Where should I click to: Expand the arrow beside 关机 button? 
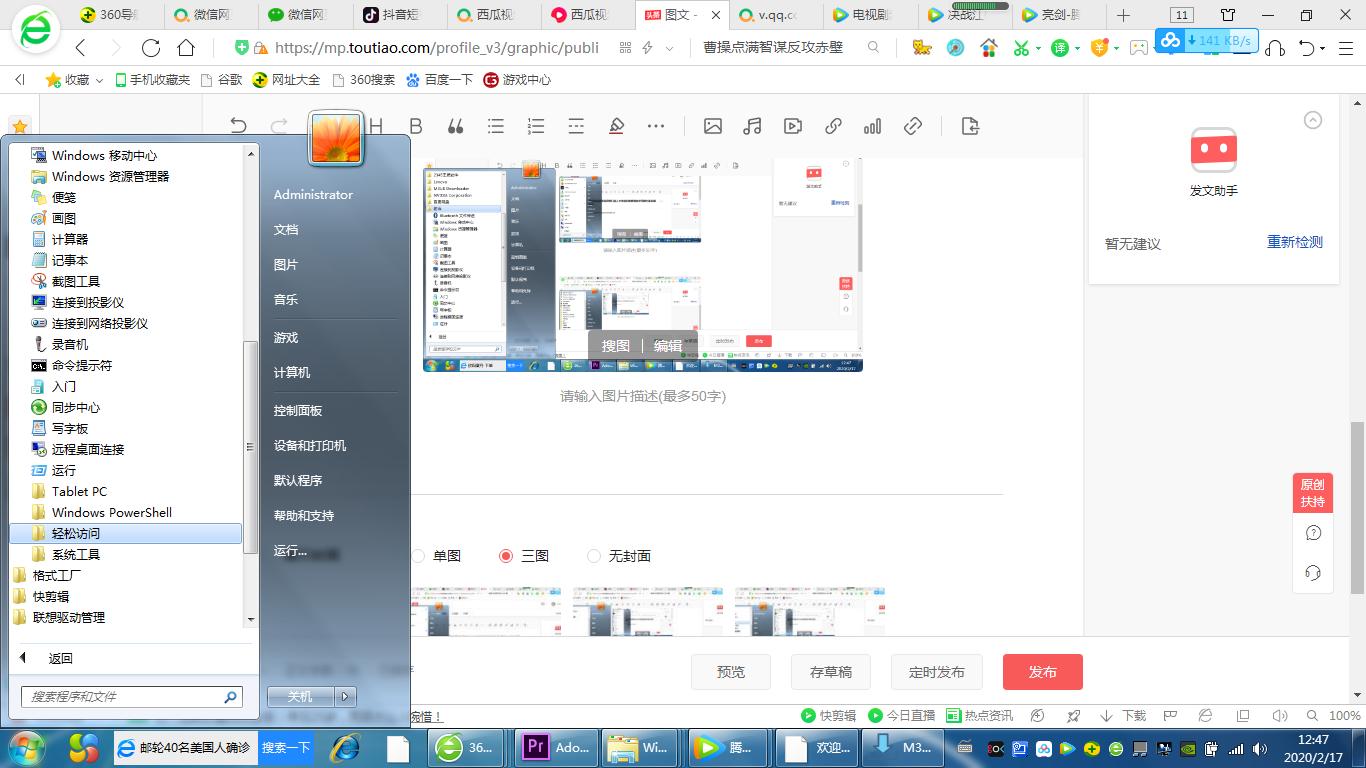(x=345, y=697)
